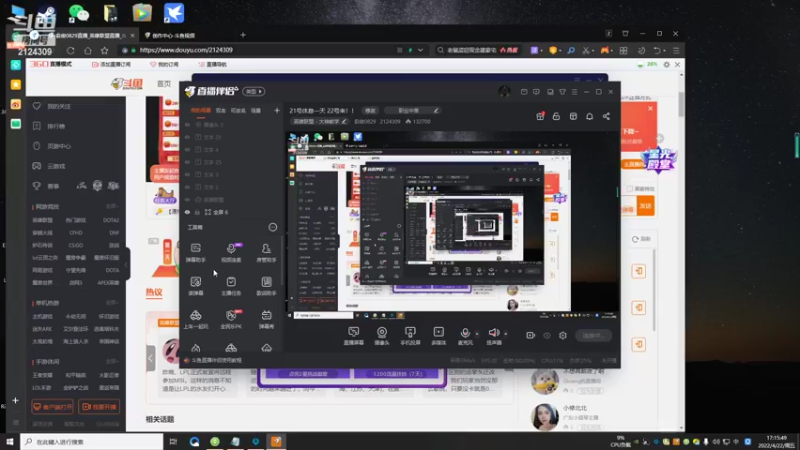Open the 主播任务 tool icon
The width and height of the screenshot is (800, 450).
click(x=231, y=286)
